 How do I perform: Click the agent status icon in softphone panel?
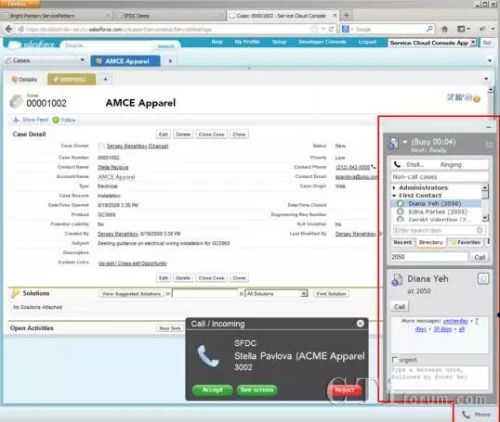[393, 143]
